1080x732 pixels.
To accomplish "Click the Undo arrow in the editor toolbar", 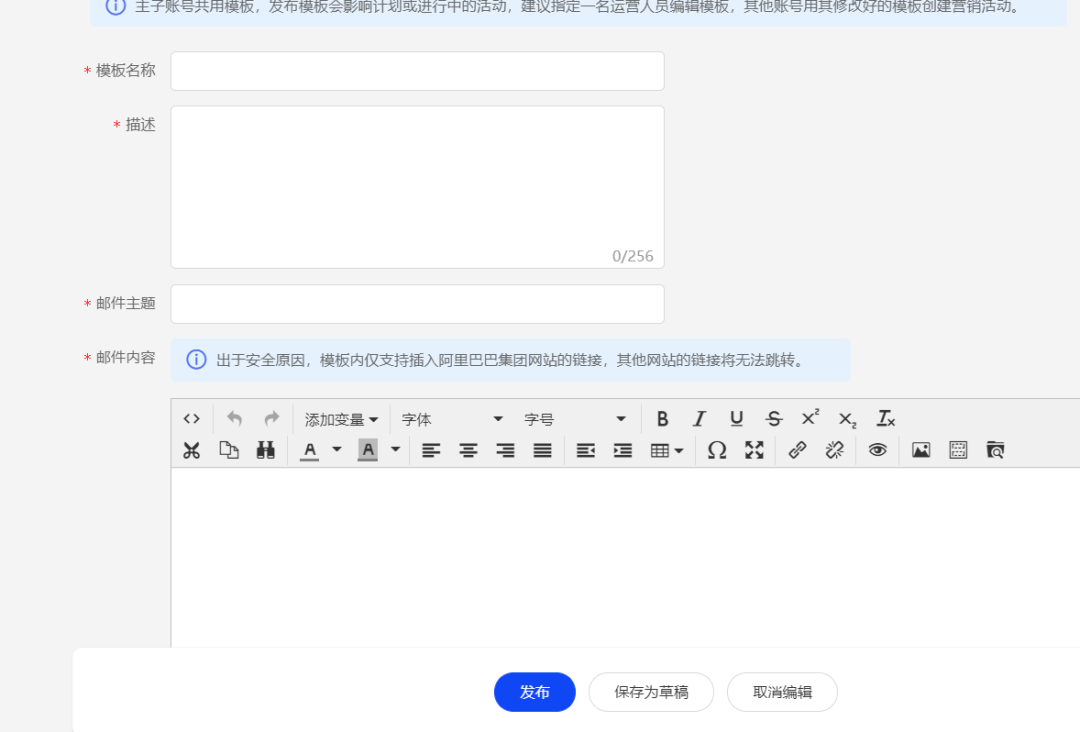I will point(235,418).
